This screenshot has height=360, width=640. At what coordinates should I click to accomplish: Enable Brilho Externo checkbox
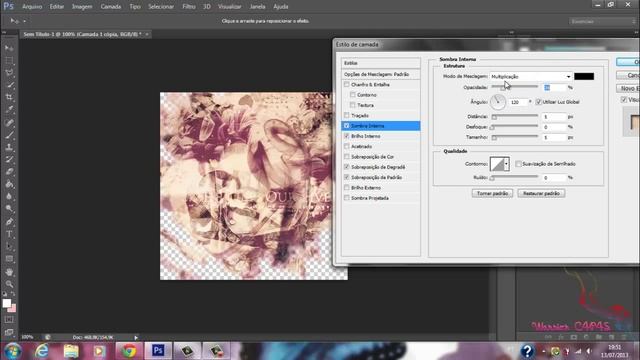click(347, 188)
